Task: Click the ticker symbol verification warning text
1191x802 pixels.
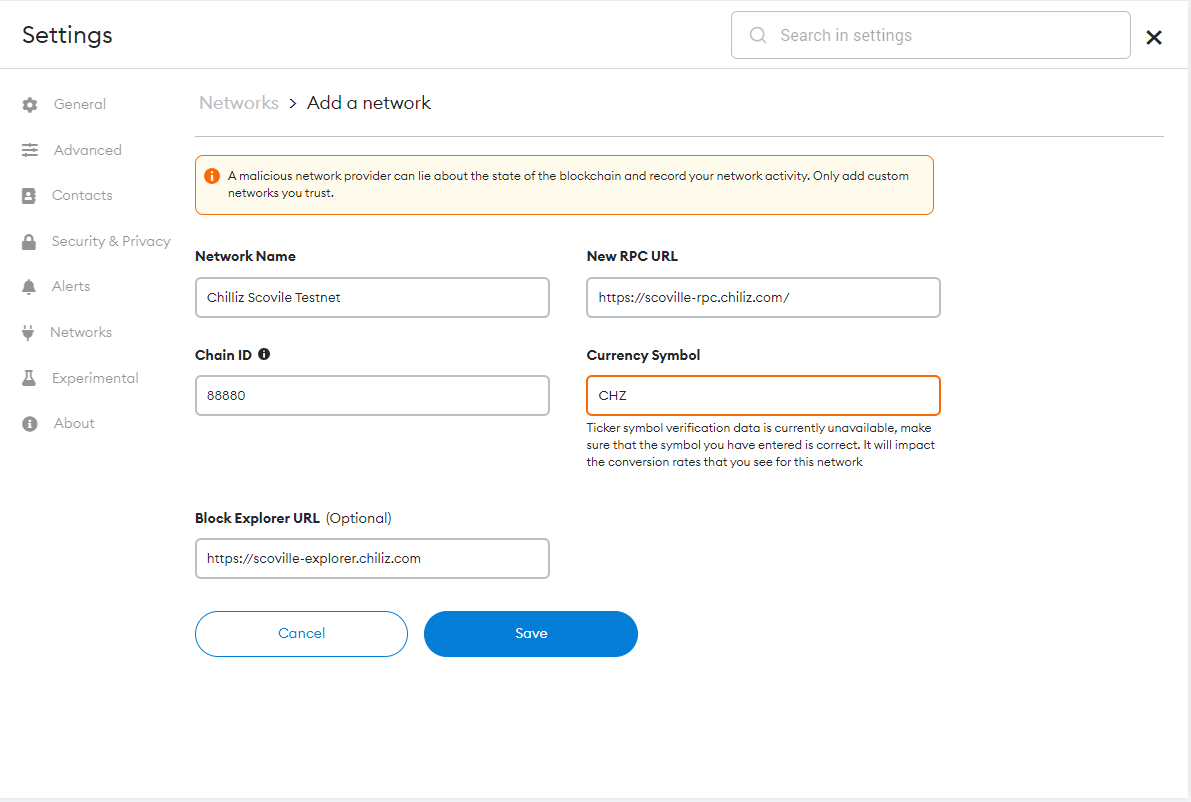Action: tap(760, 445)
